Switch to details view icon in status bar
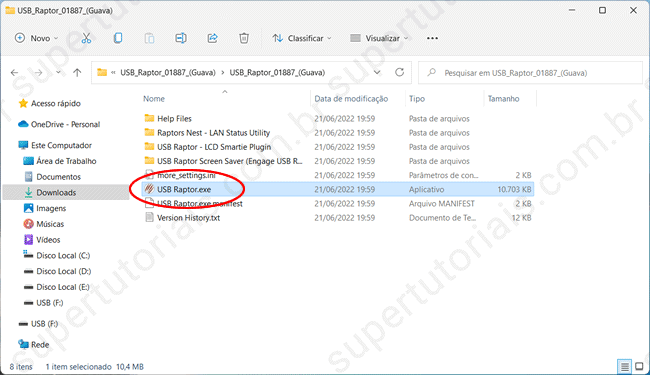This screenshot has width=650, height=375. click(624, 366)
